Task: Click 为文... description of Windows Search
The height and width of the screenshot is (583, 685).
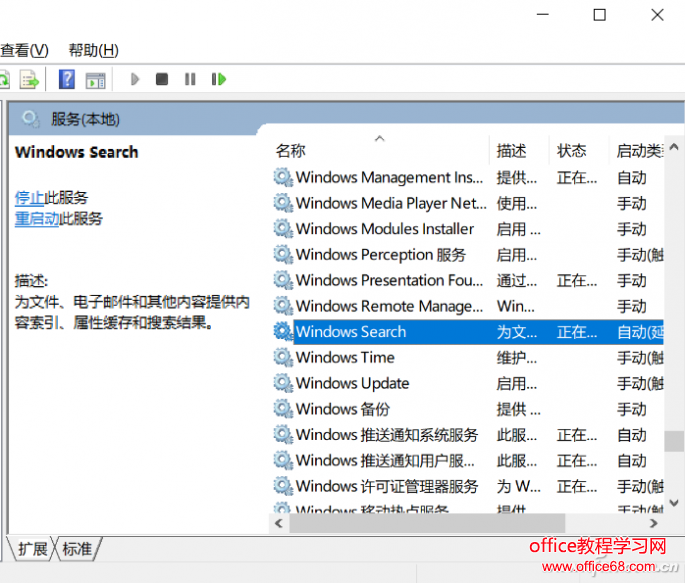Action: tap(517, 332)
